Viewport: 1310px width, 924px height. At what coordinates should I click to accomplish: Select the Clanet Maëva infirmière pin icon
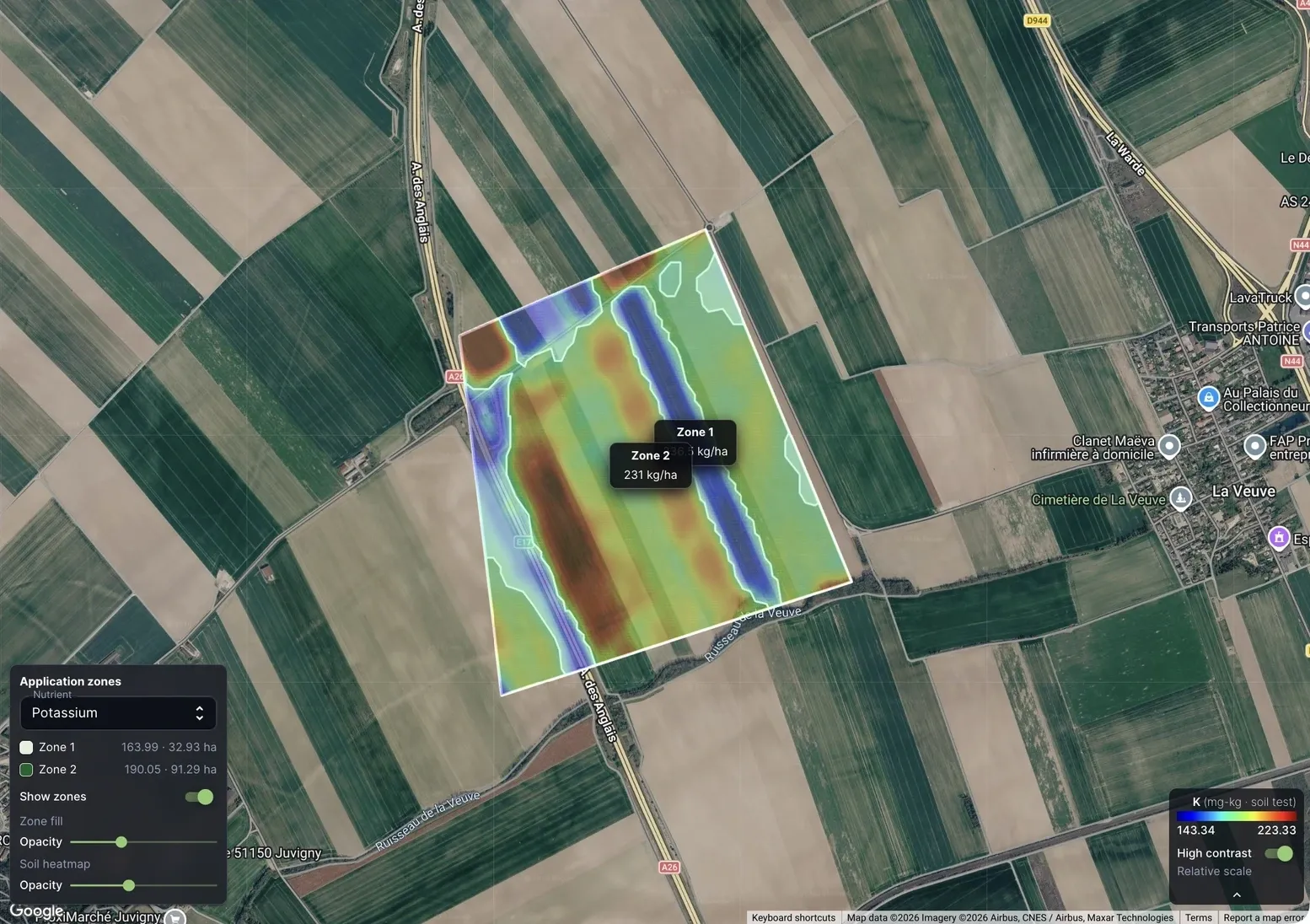click(1169, 446)
